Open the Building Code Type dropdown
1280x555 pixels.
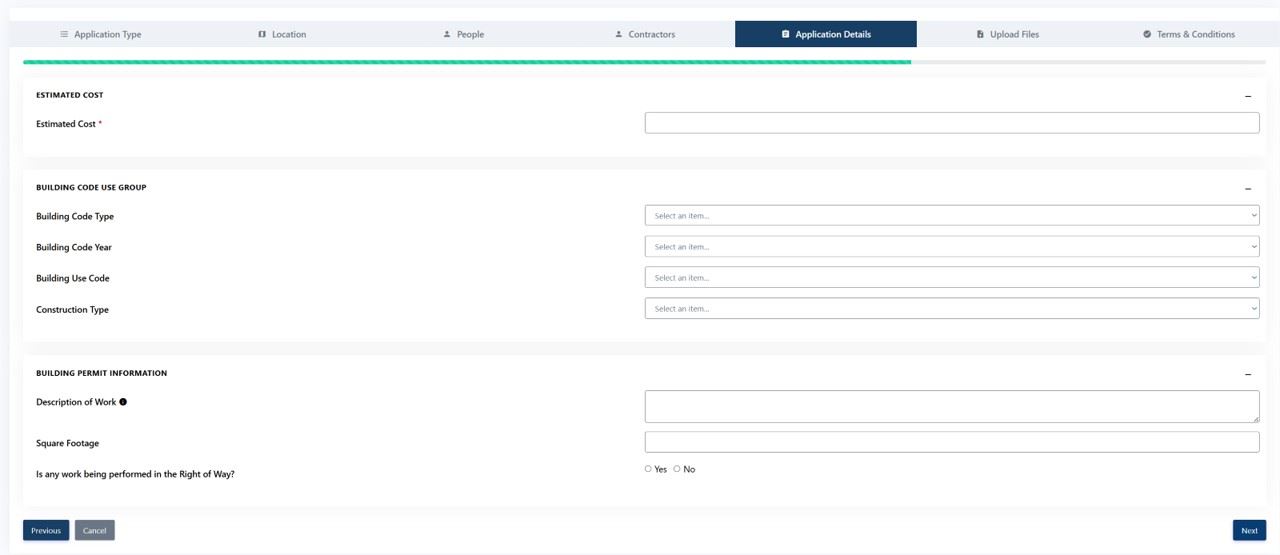coord(951,216)
